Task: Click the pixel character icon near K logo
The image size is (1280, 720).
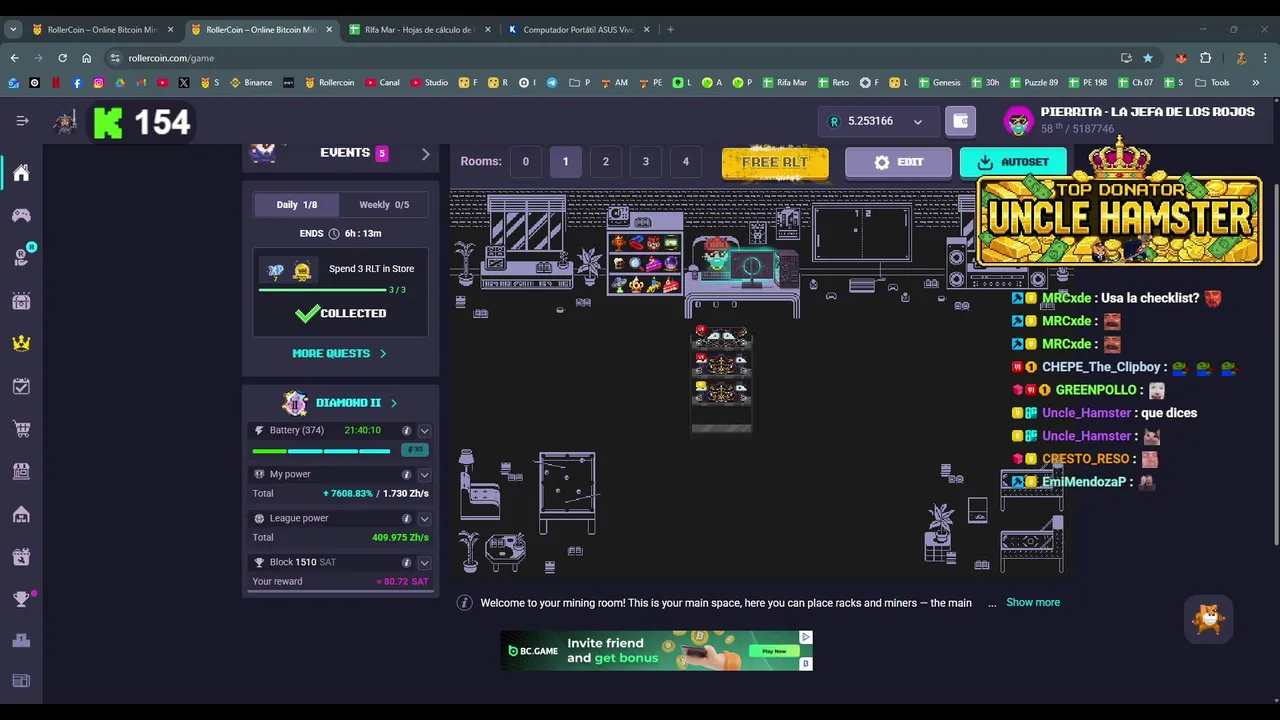Action: (66, 122)
